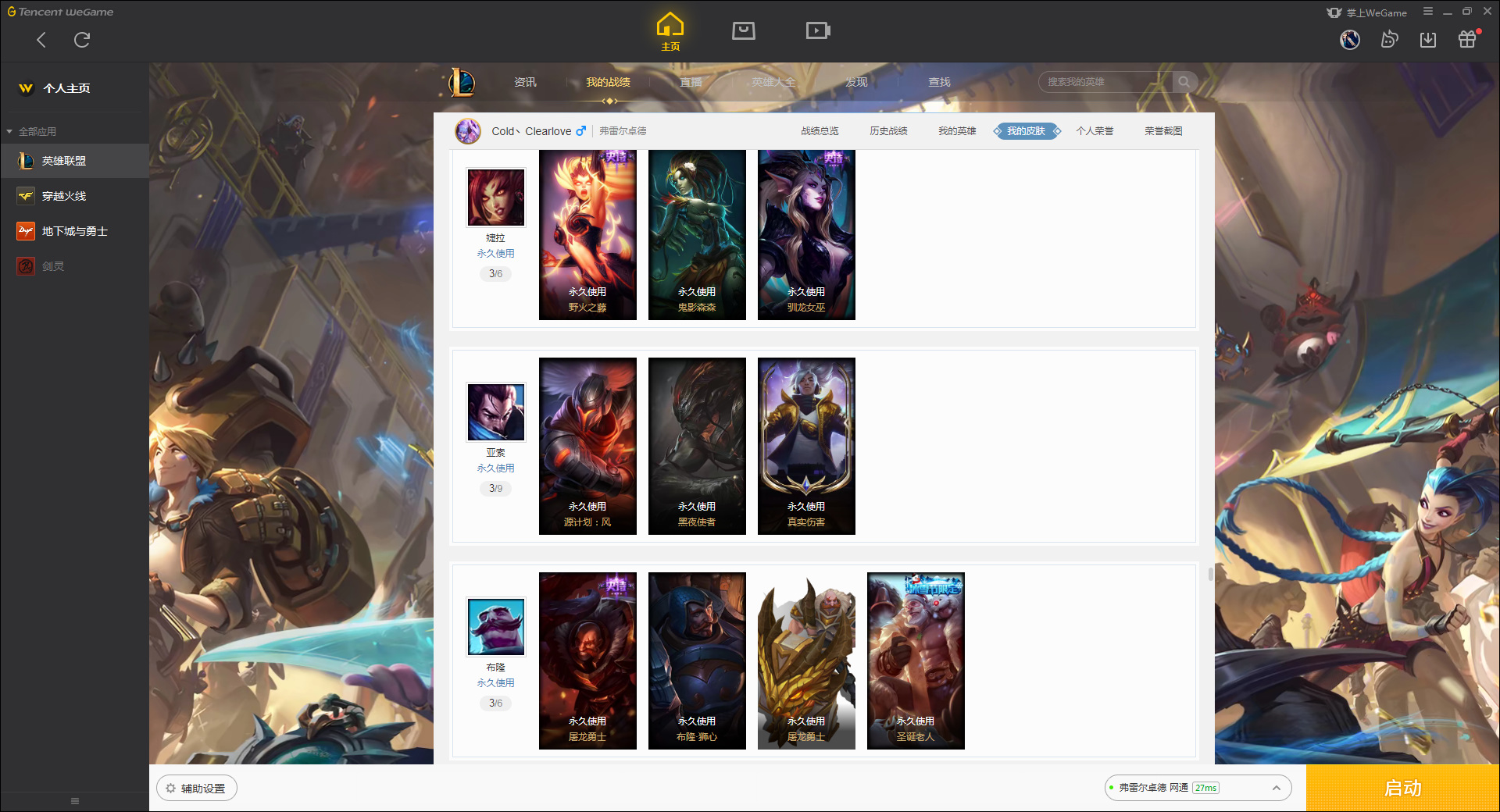Refresh the page with the reload icon

click(82, 40)
